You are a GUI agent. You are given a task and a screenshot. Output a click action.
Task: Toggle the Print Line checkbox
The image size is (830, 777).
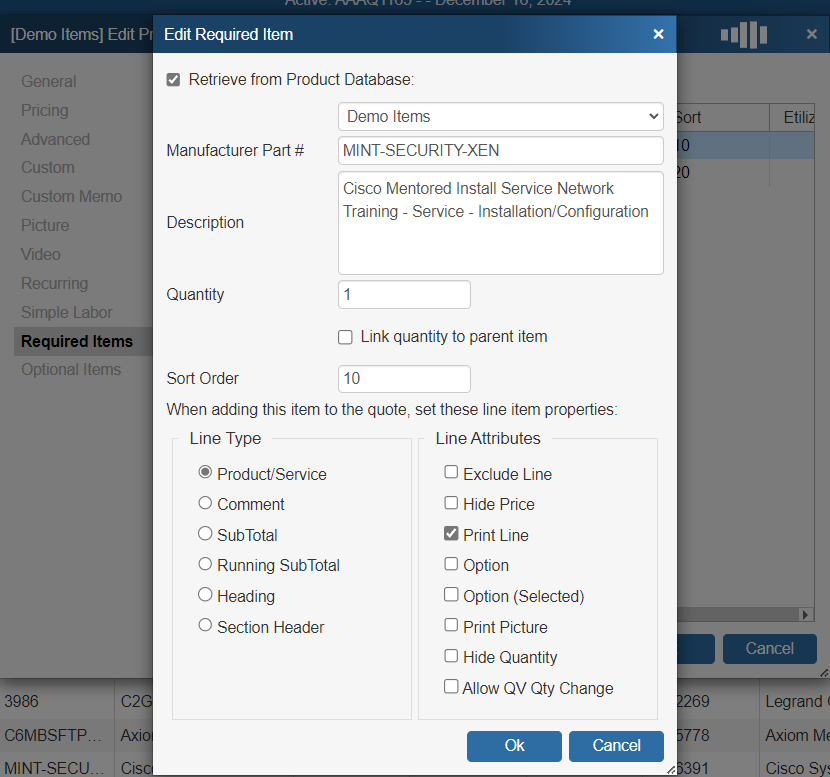451,535
